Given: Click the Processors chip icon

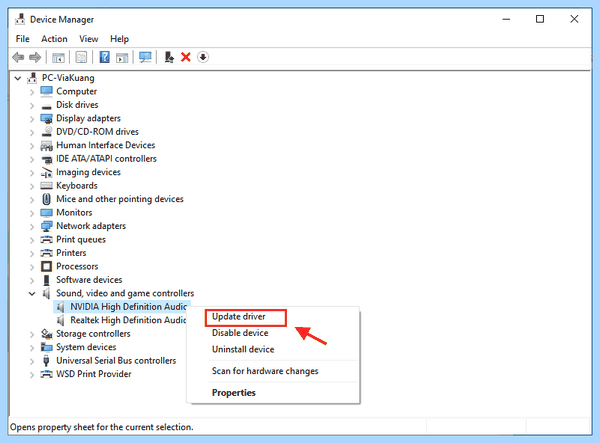Looking at the screenshot, I should (x=46, y=266).
